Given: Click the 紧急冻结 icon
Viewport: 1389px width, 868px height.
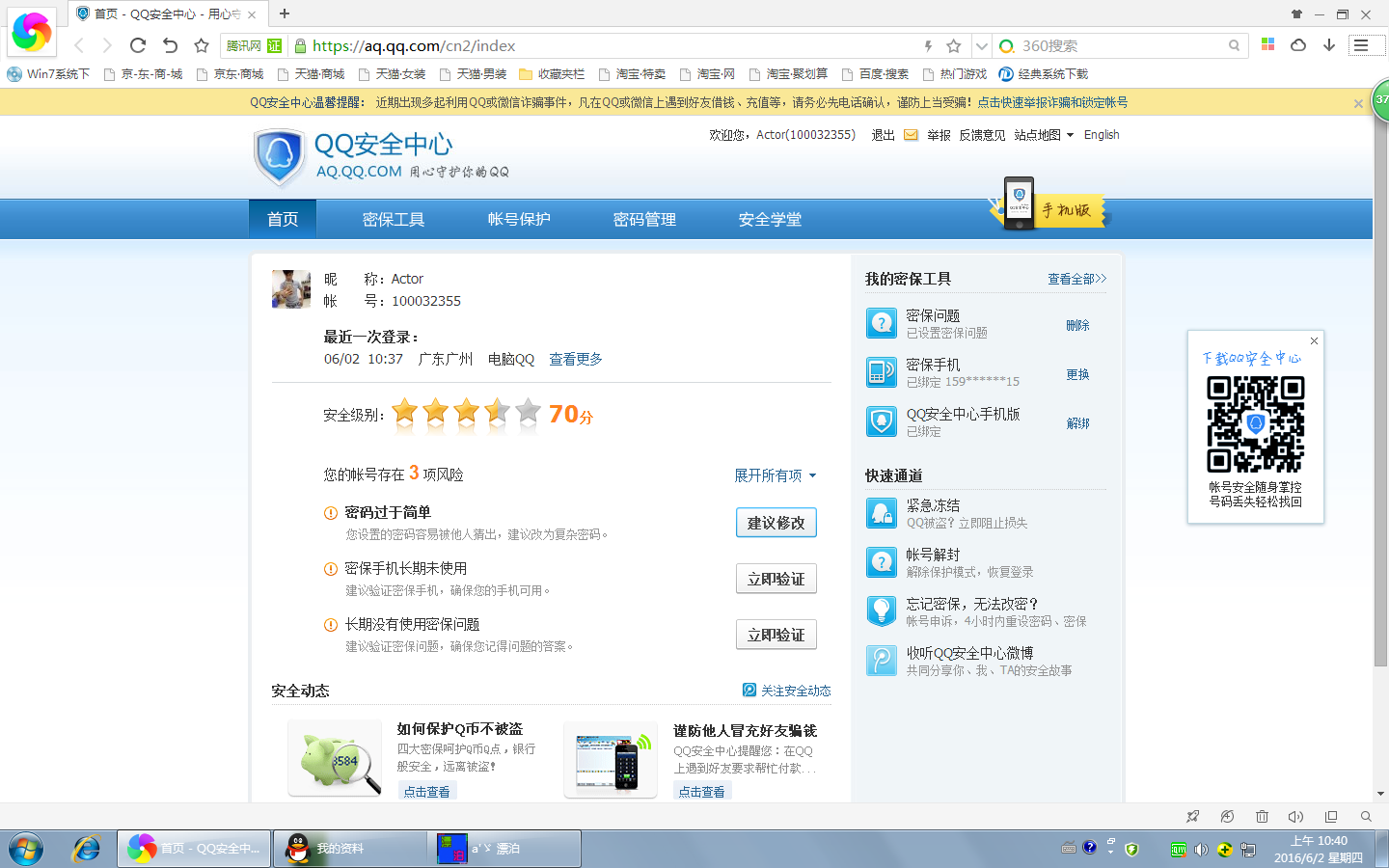Looking at the screenshot, I should [x=882, y=513].
